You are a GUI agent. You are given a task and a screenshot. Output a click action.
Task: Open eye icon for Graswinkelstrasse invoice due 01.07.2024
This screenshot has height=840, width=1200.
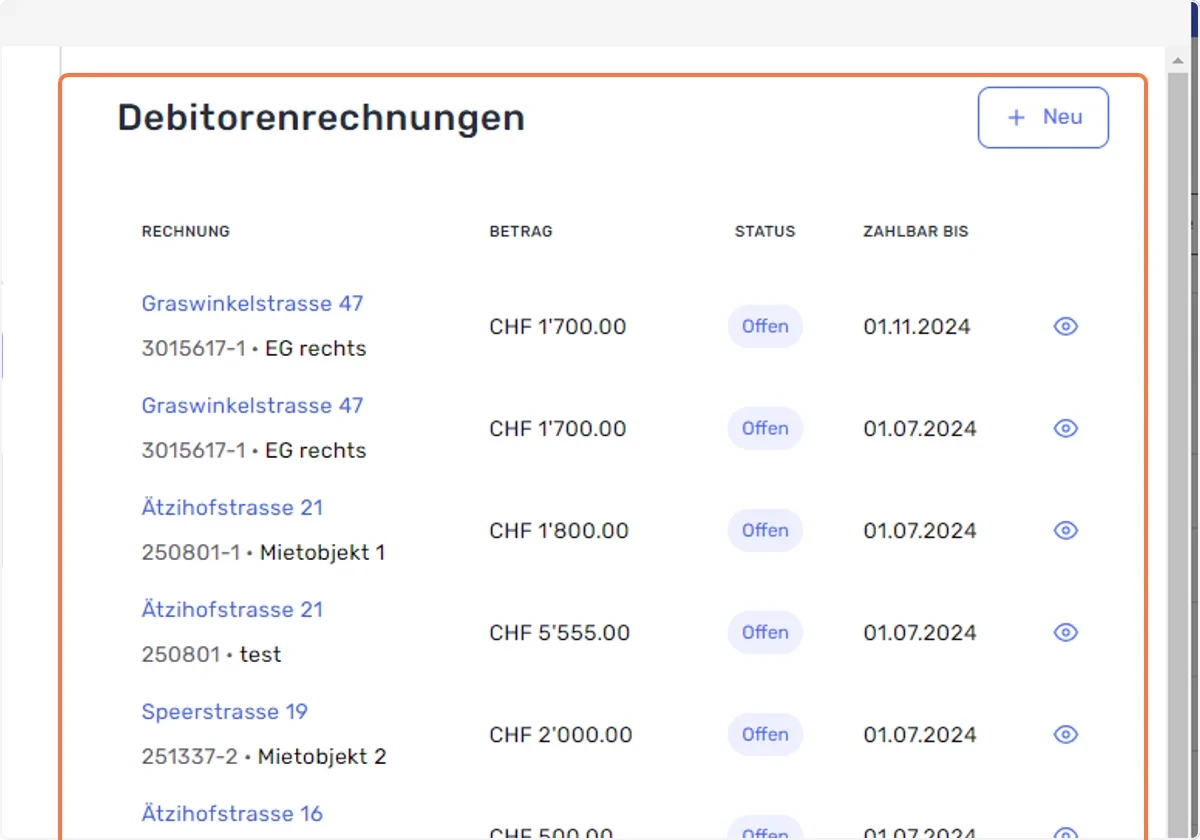1066,428
